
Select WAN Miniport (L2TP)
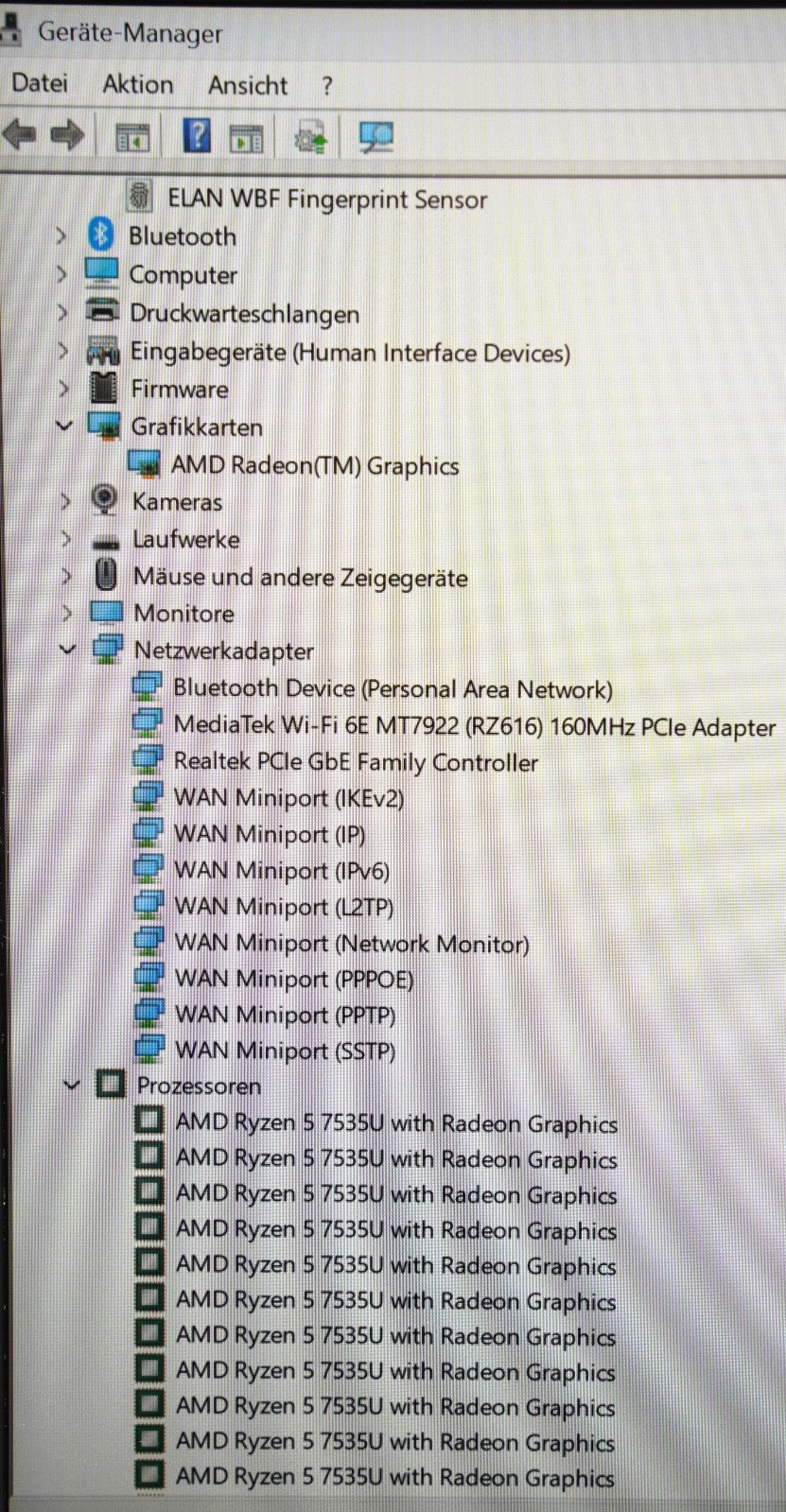(284, 906)
